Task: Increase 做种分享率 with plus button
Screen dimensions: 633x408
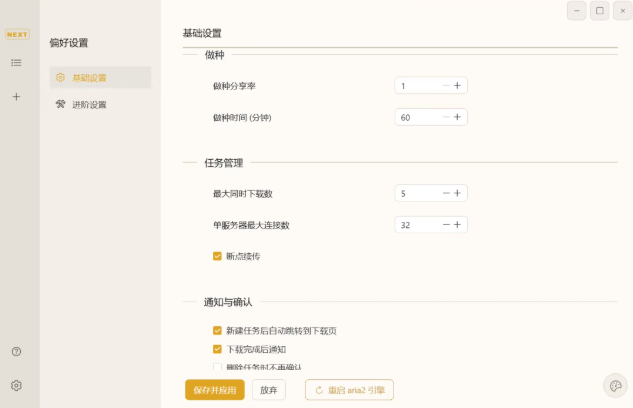Action: pyautogui.click(x=458, y=86)
